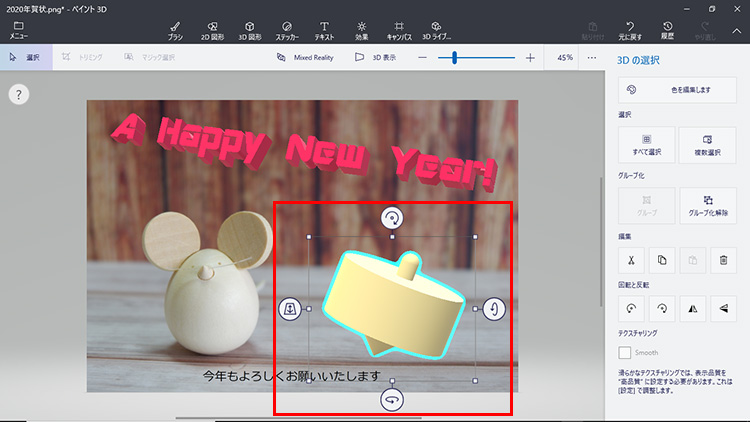
Task: Expand the メニュー menu
Action: (x=18, y=30)
